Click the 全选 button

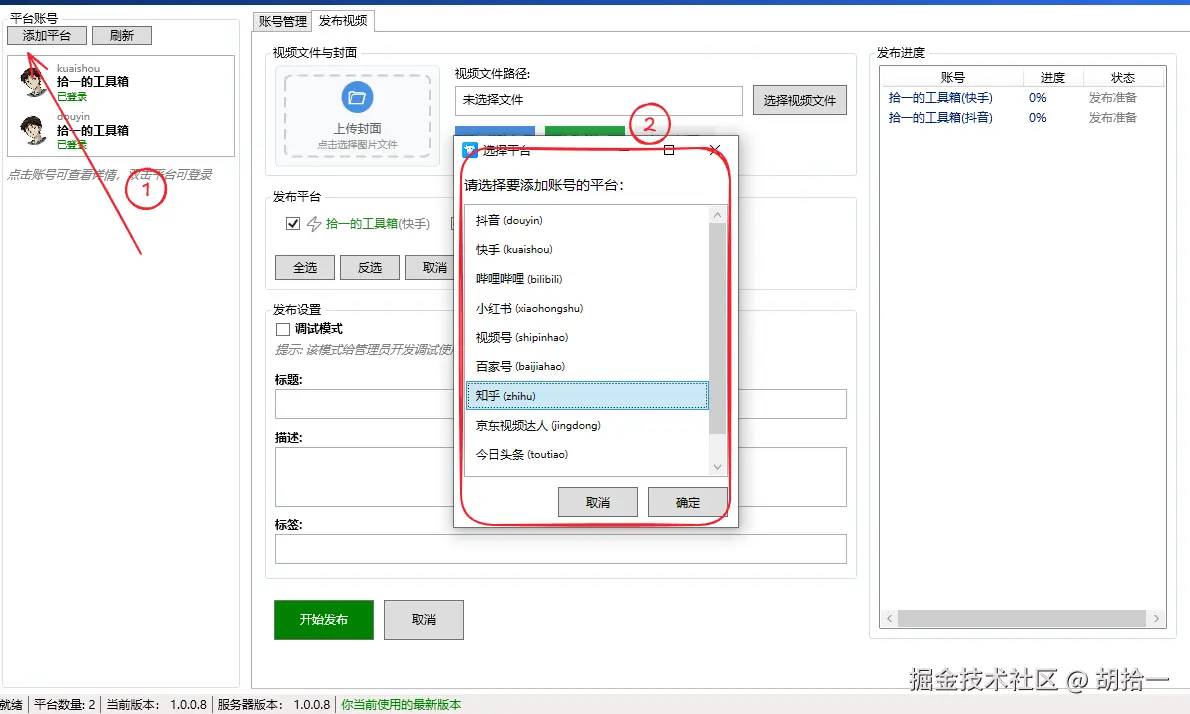(305, 268)
